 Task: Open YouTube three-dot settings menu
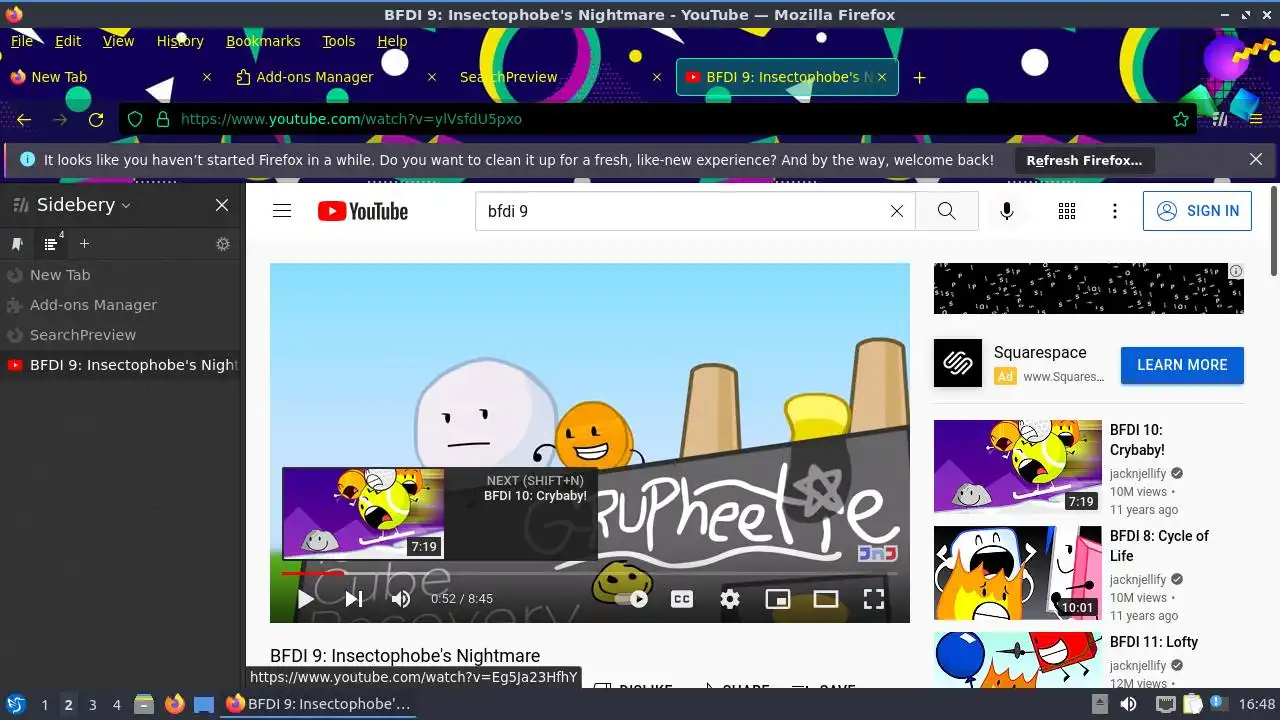pyautogui.click(x=1115, y=211)
